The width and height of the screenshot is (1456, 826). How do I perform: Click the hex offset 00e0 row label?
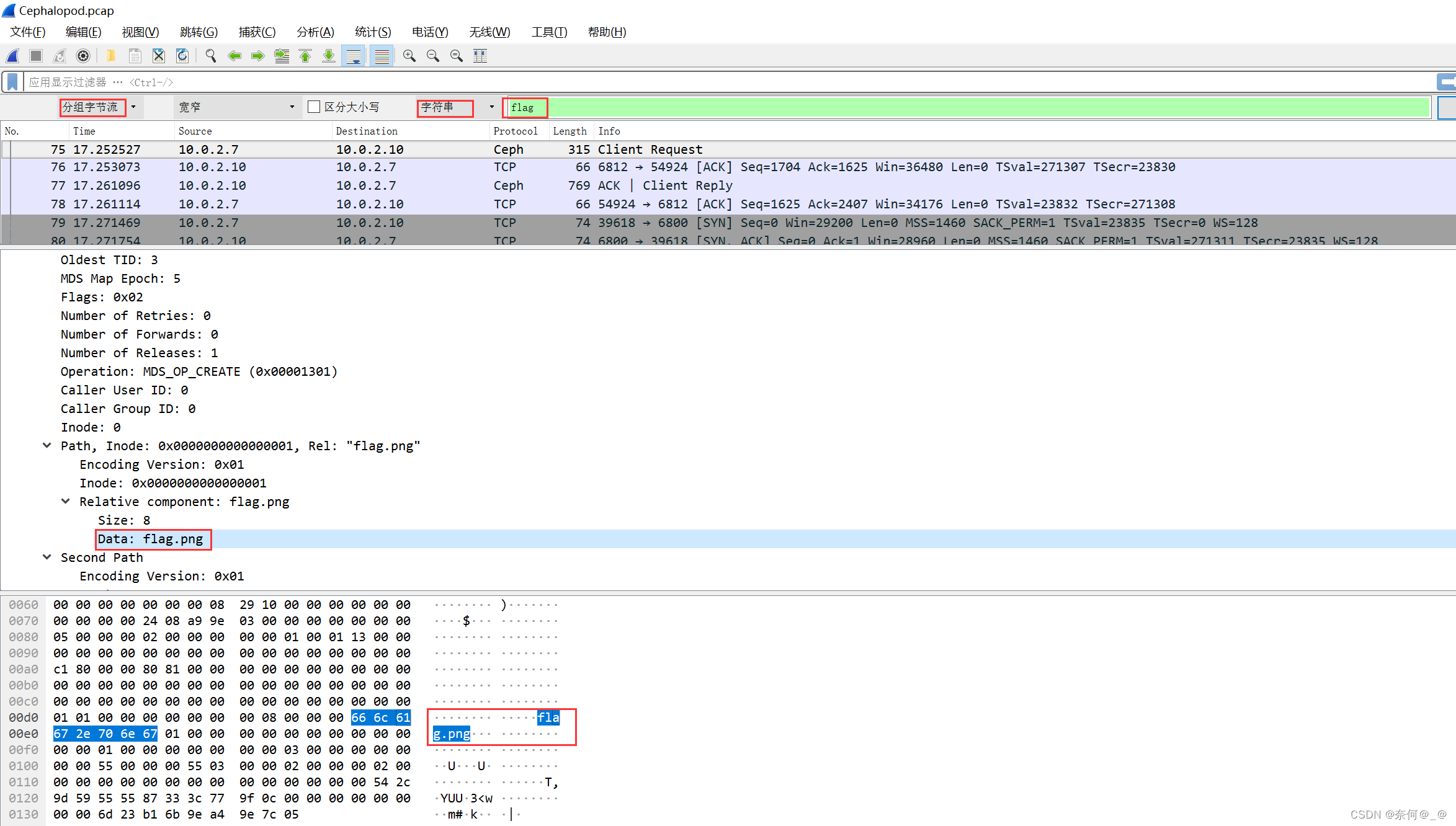tap(24, 734)
